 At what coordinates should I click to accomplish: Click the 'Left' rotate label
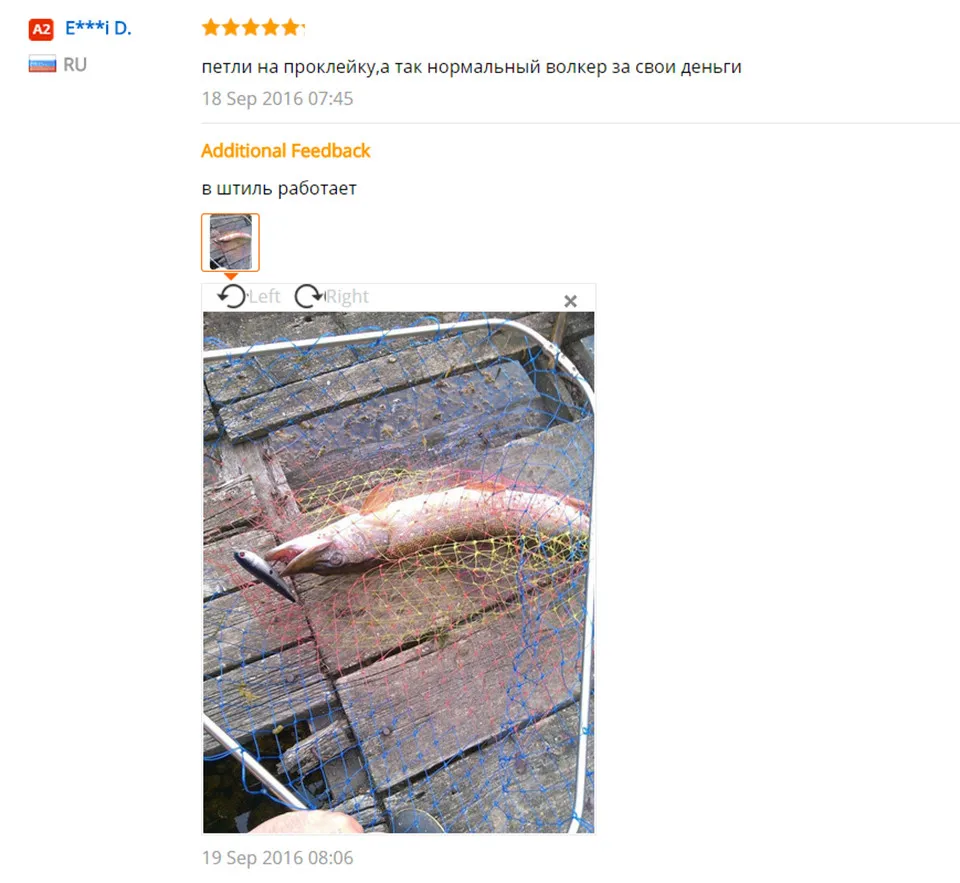pos(264,296)
